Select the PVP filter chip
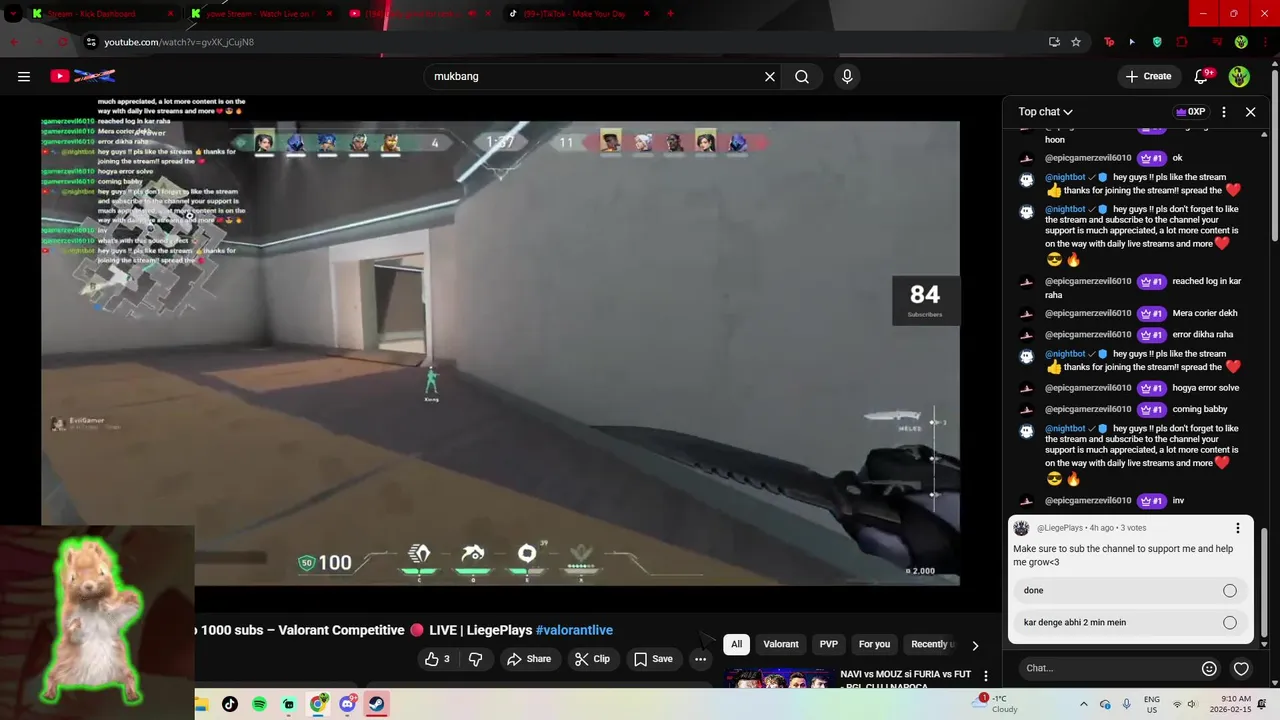 pyautogui.click(x=829, y=644)
